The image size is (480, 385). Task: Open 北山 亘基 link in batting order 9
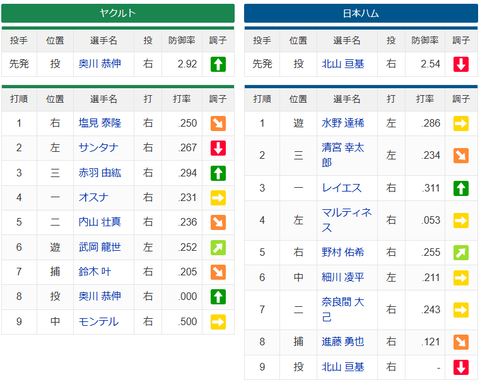click(343, 367)
